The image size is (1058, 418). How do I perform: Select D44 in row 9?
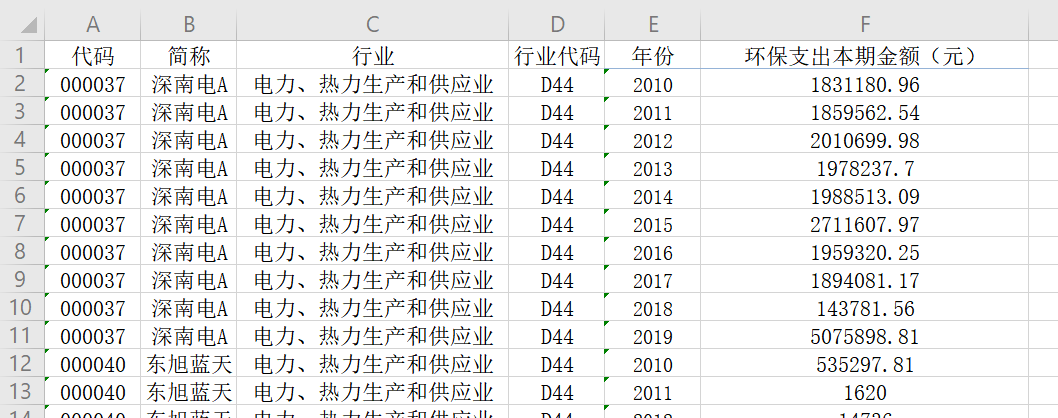pos(557,280)
